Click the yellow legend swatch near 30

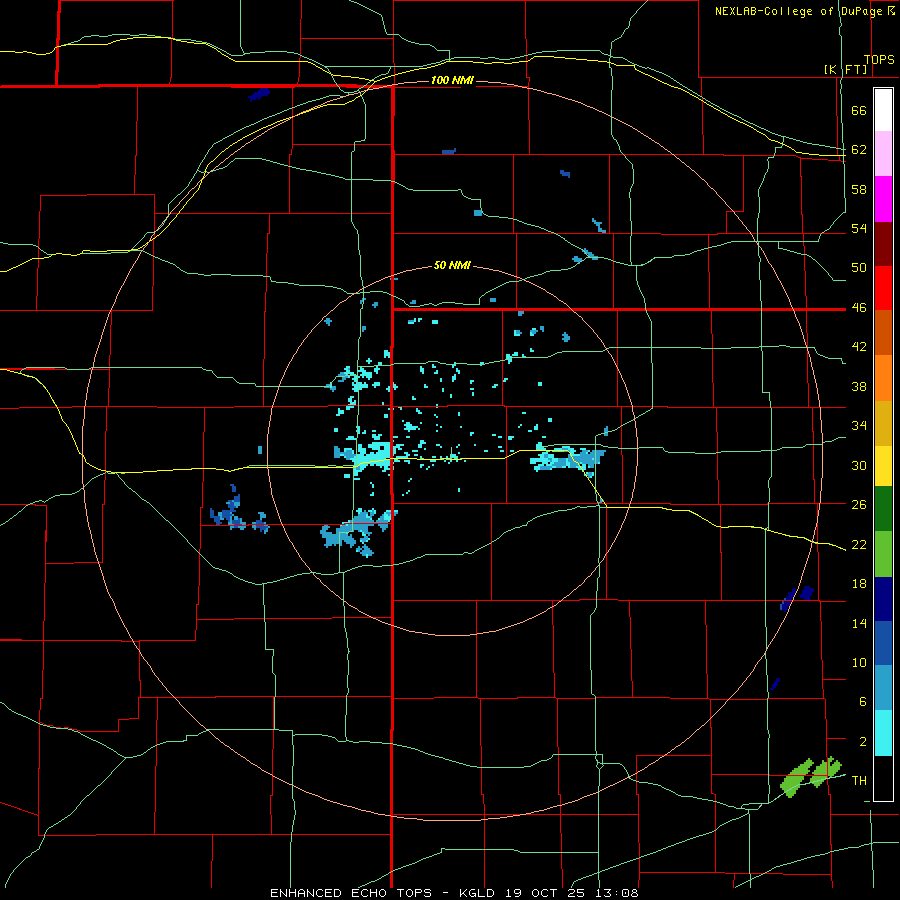(883, 465)
